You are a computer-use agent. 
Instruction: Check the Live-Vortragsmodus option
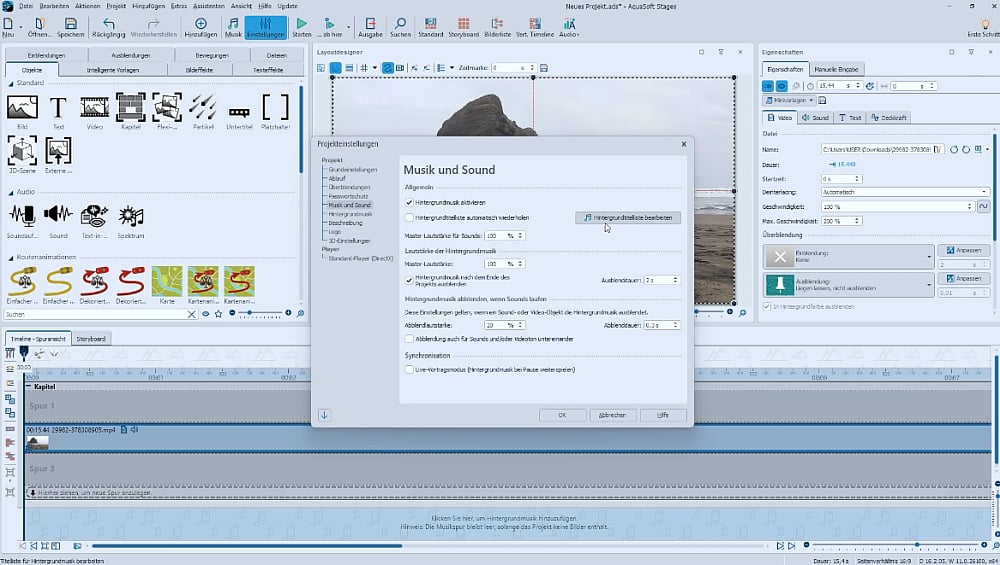(x=409, y=369)
